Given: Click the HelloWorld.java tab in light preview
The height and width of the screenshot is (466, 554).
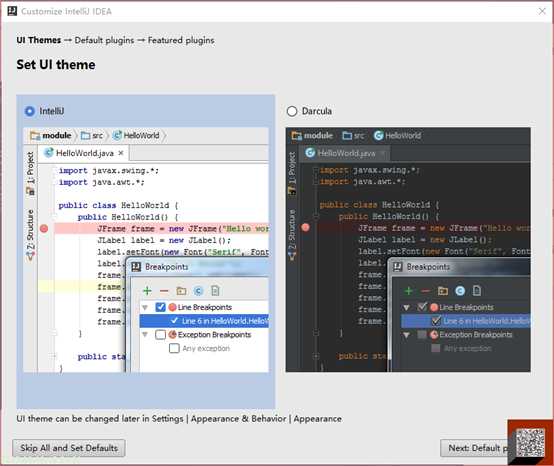Looking at the screenshot, I should (84, 153).
